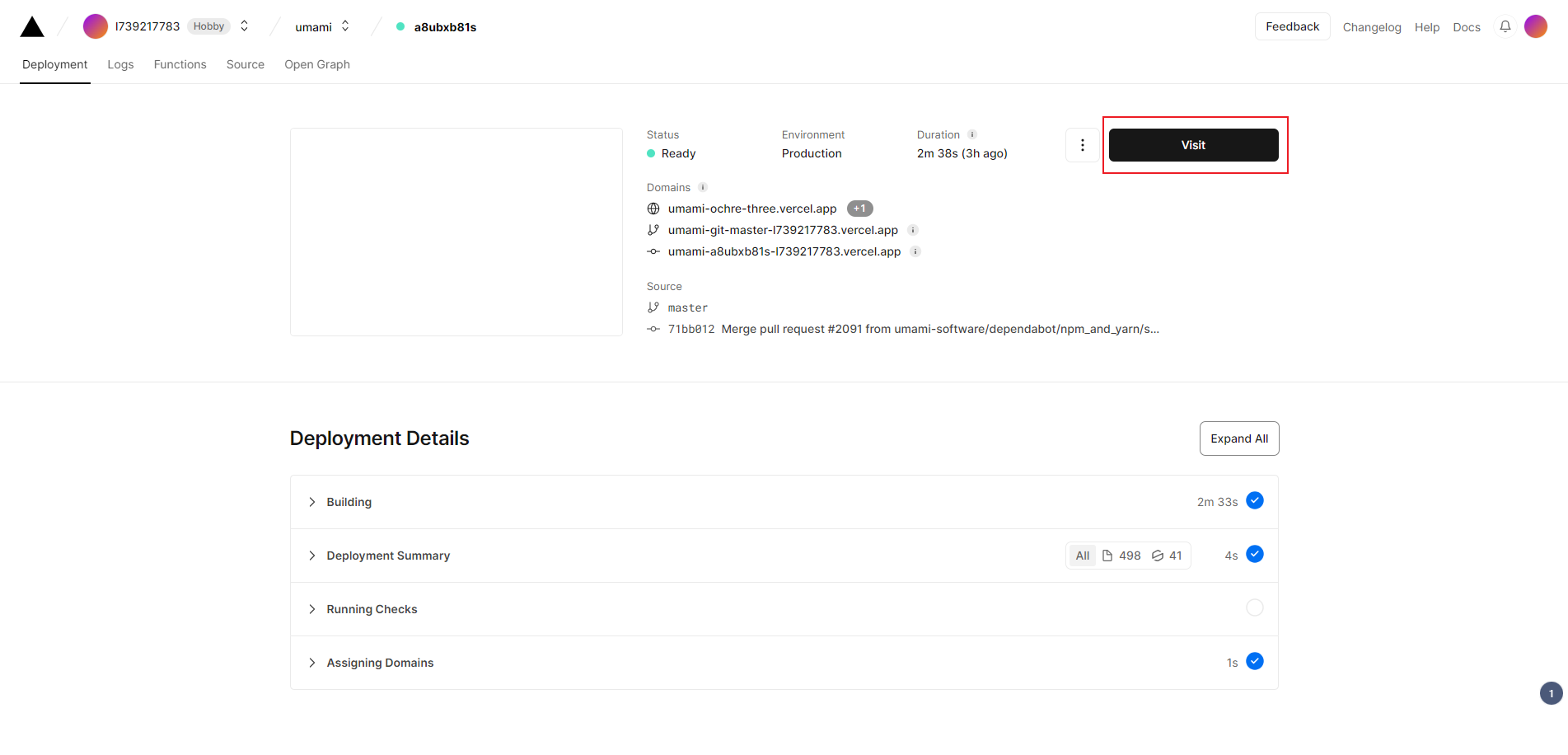Click the Vercel triangle logo

(x=32, y=26)
